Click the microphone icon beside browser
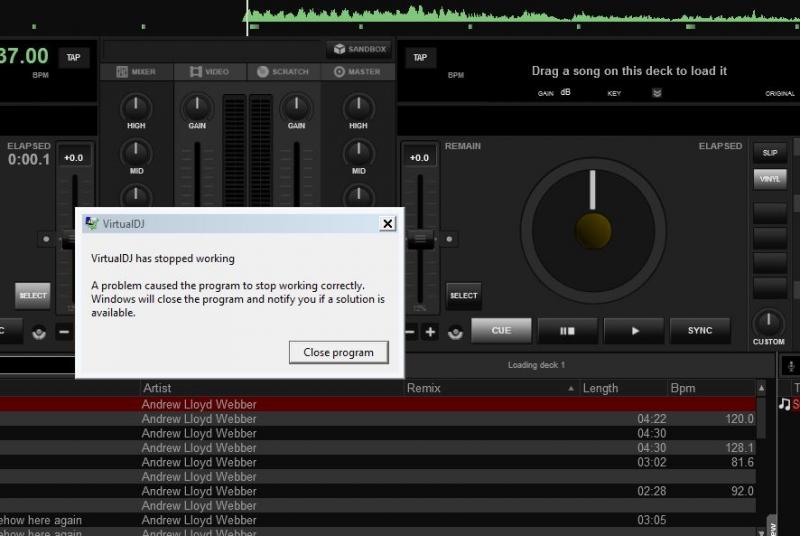 790,366
